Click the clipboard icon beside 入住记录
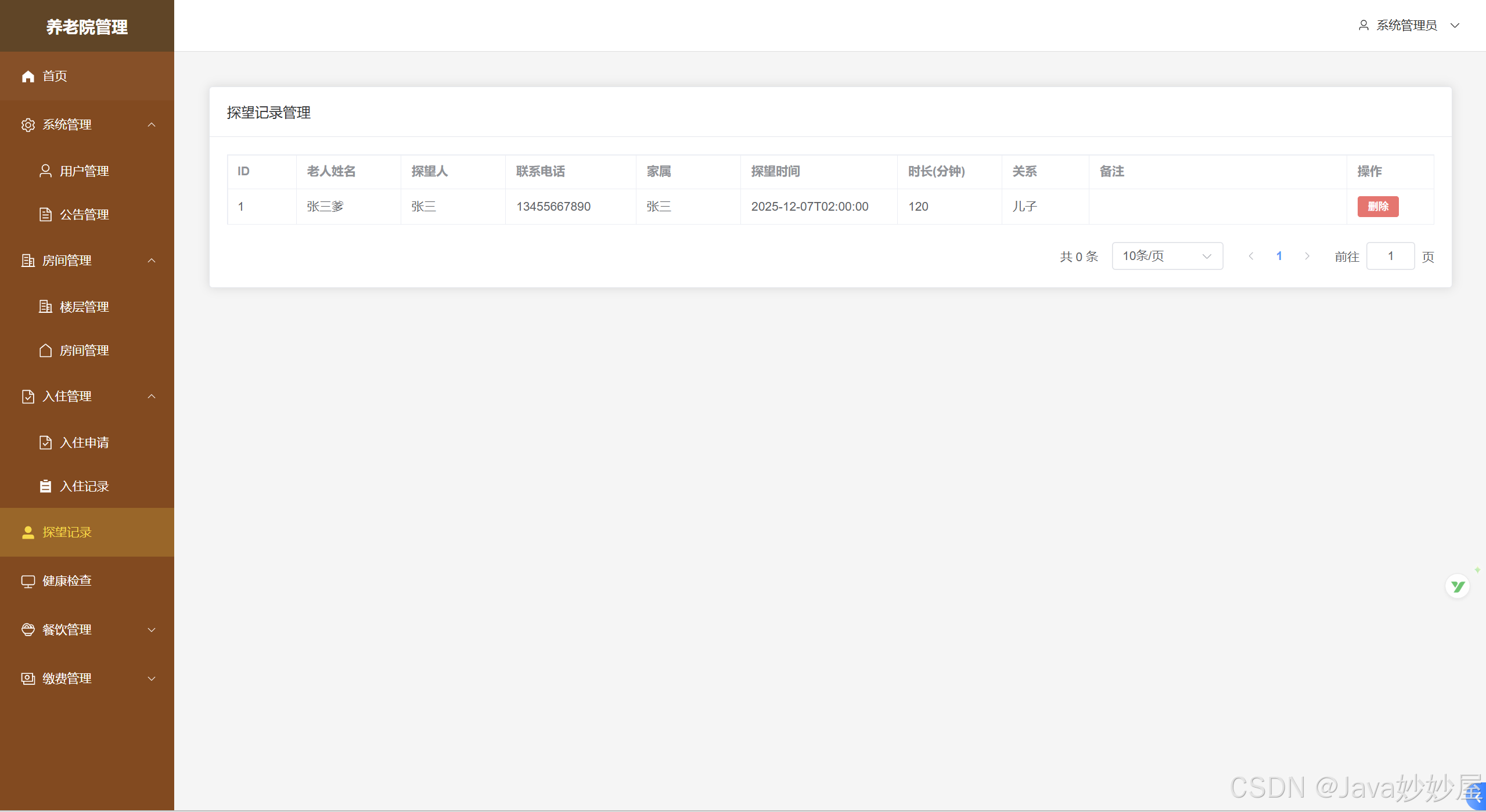 tap(45, 486)
